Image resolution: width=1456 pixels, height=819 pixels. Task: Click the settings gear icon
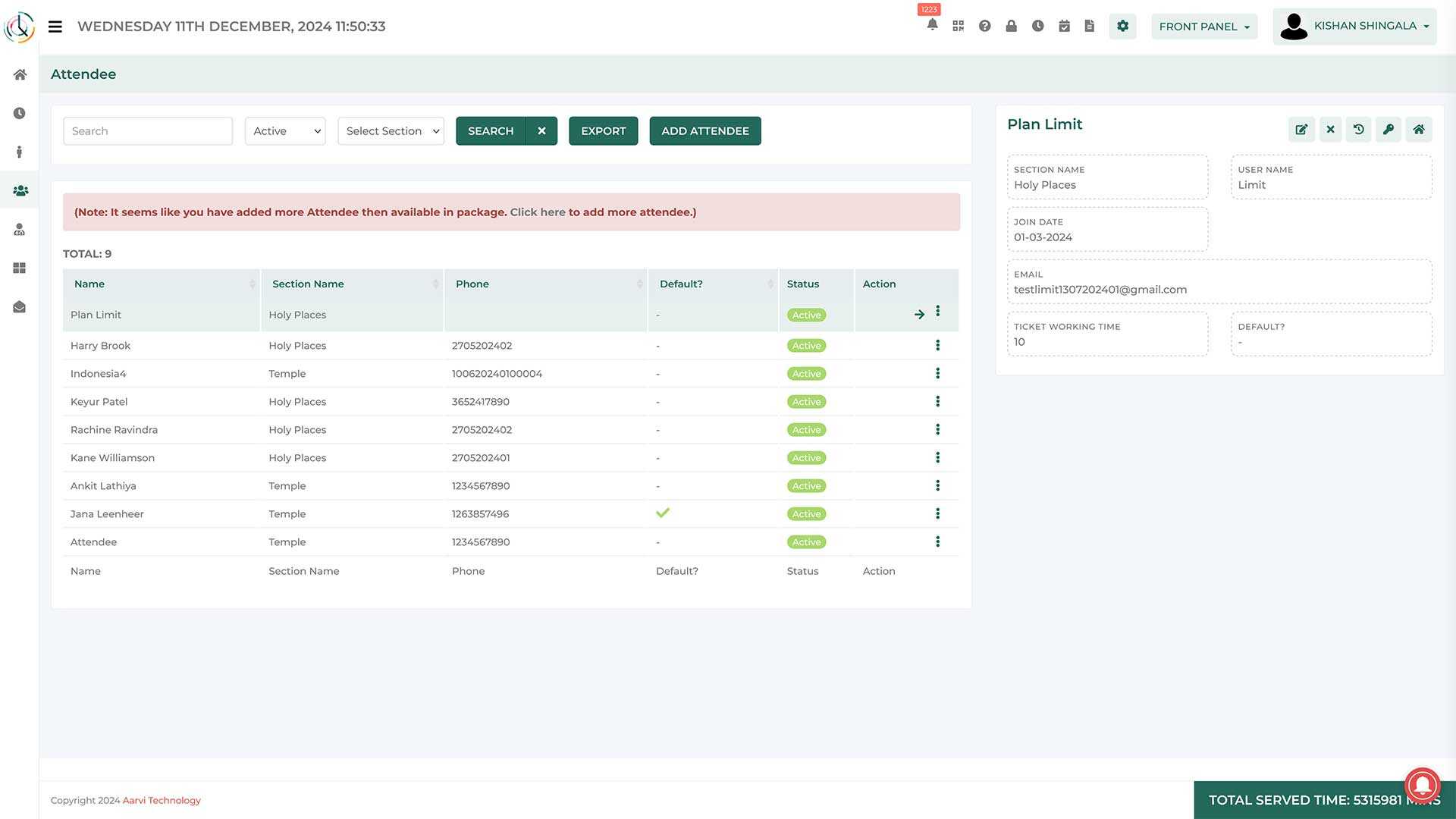(1122, 26)
